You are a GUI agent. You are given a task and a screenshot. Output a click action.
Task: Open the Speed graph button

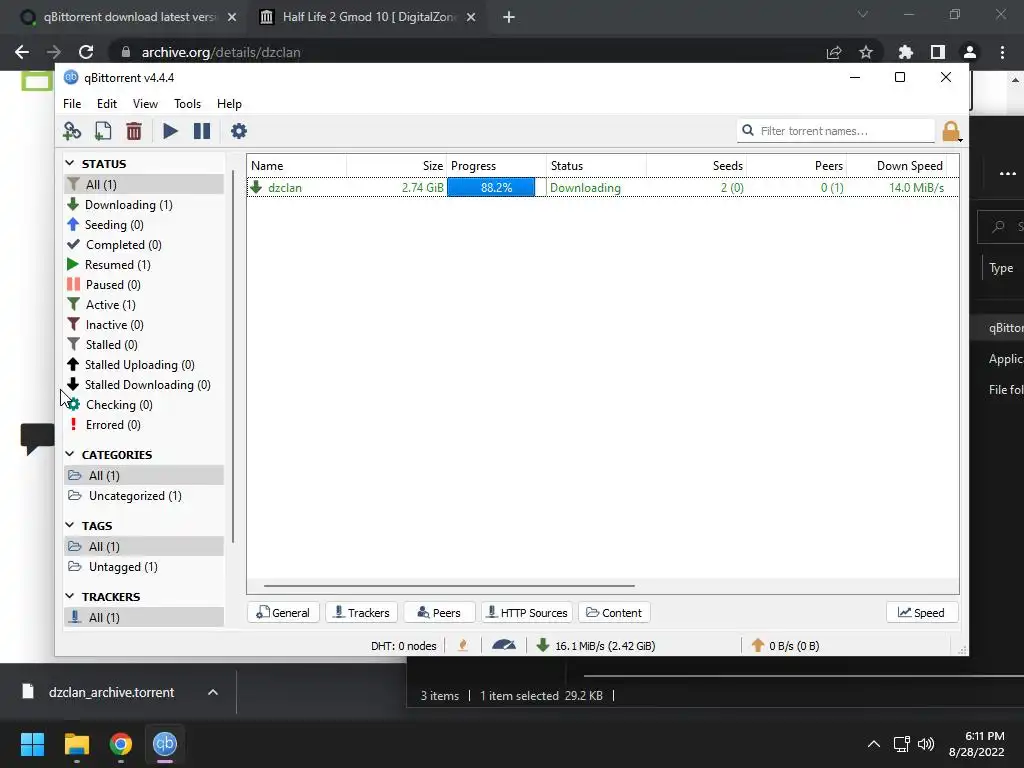(921, 613)
